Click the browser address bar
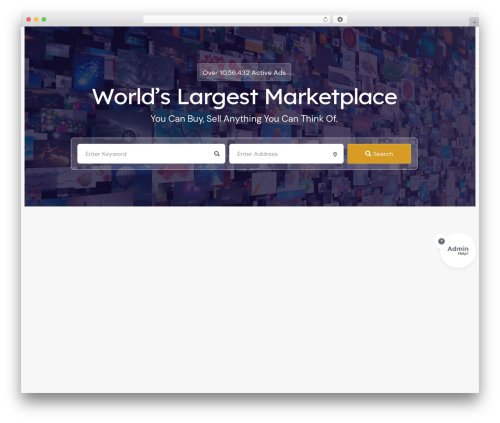 [237, 19]
